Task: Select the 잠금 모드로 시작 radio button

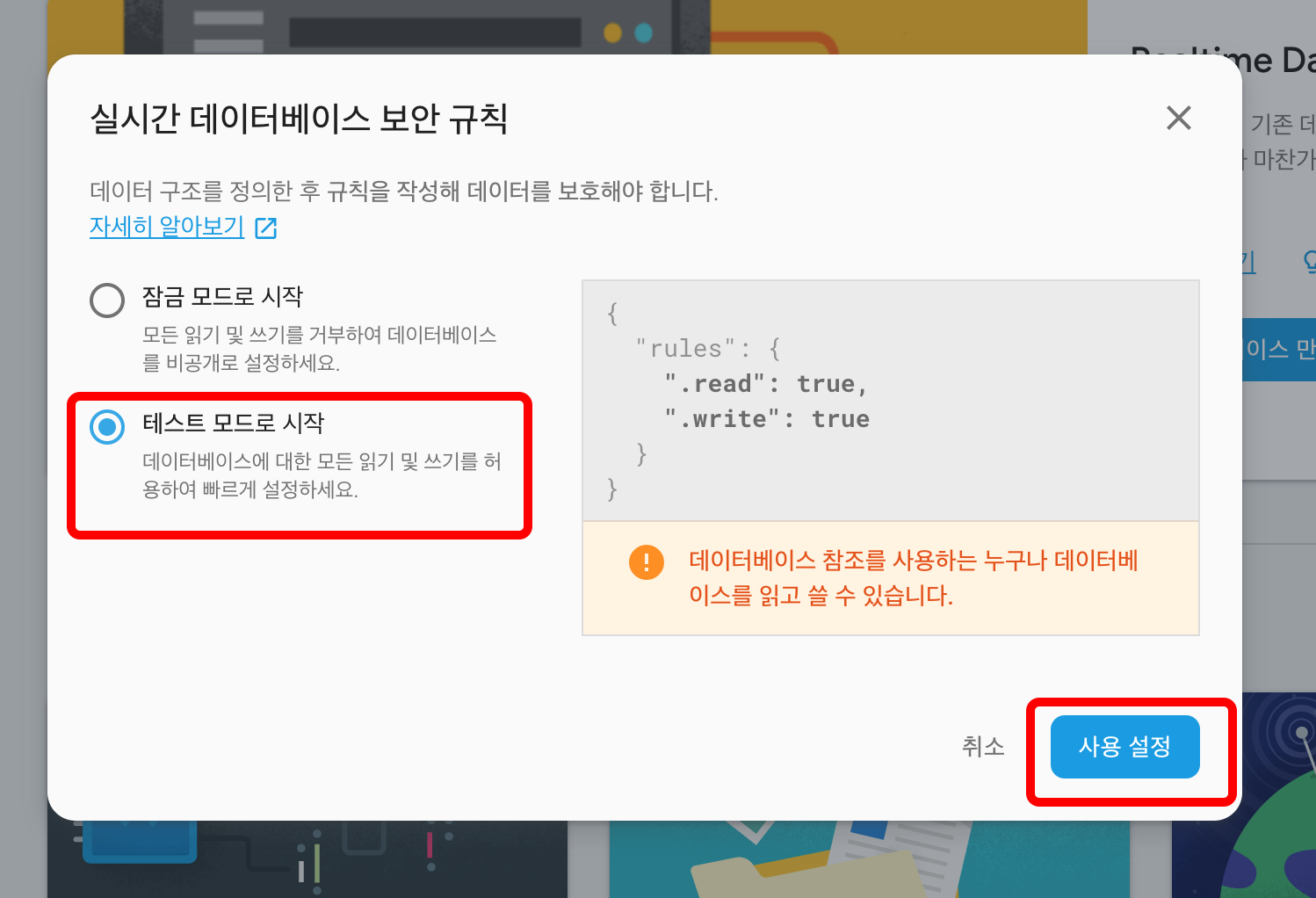Action: [107, 301]
